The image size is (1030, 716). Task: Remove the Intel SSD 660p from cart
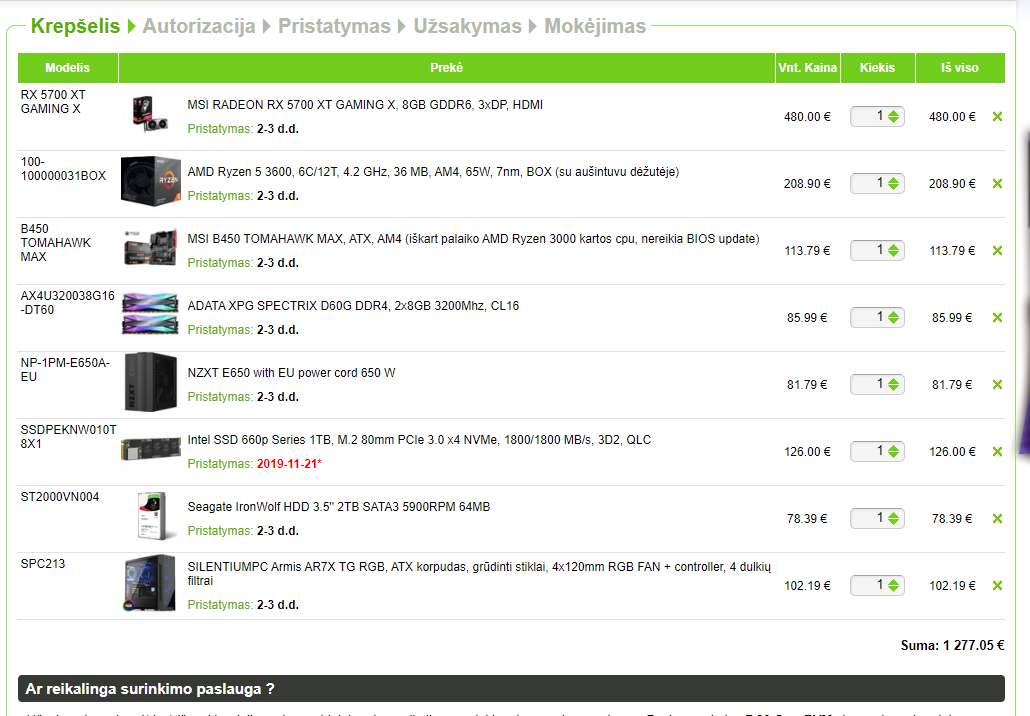[997, 452]
